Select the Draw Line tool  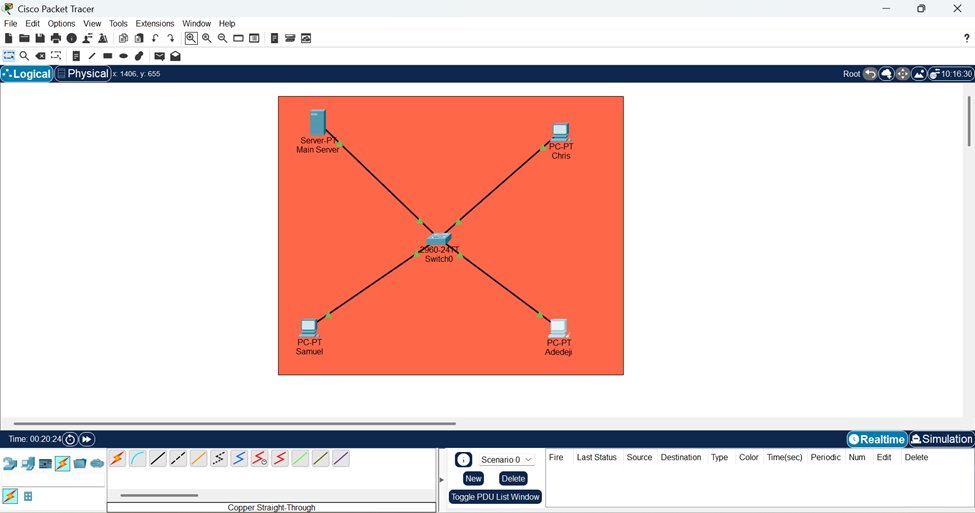(x=91, y=56)
